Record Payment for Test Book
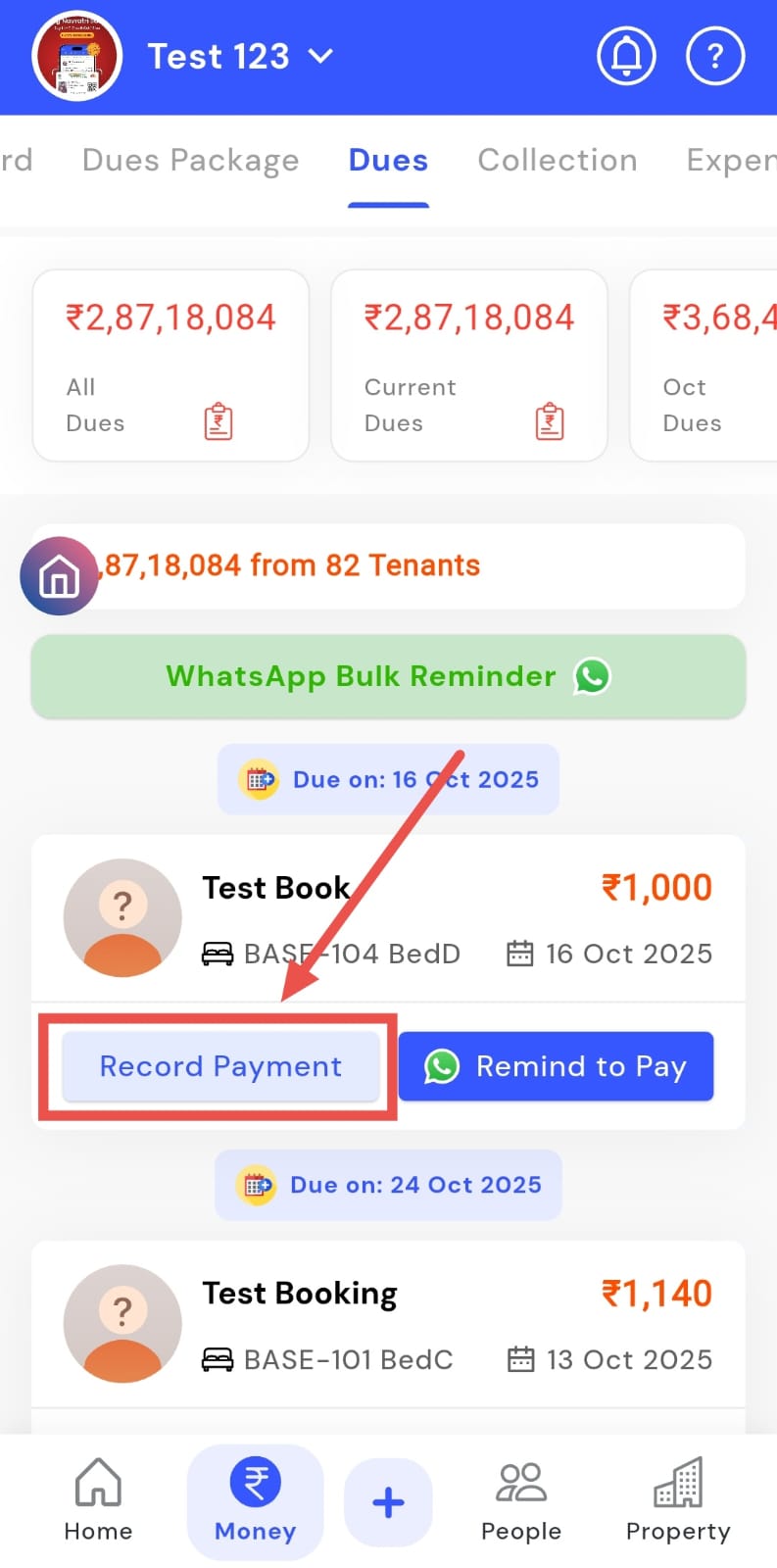Image resolution: width=777 pixels, height=1568 pixels. (x=221, y=1066)
